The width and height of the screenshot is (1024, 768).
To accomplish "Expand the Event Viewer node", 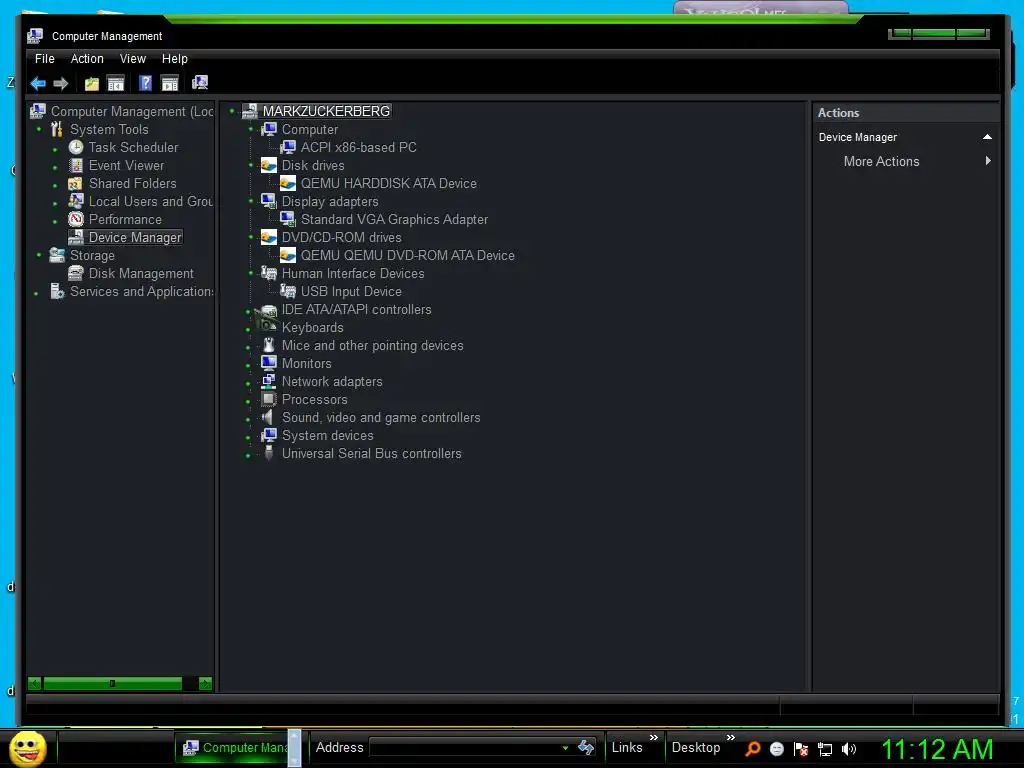I will pyautogui.click(x=55, y=168).
